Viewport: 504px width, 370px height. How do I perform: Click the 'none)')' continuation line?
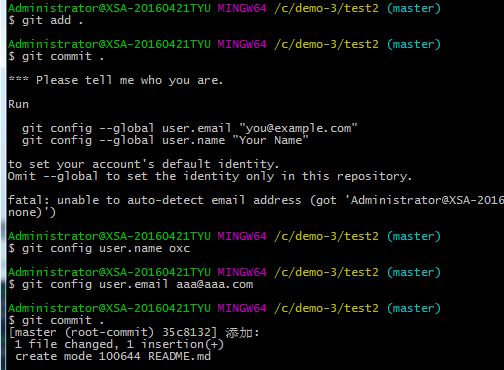[32, 212]
